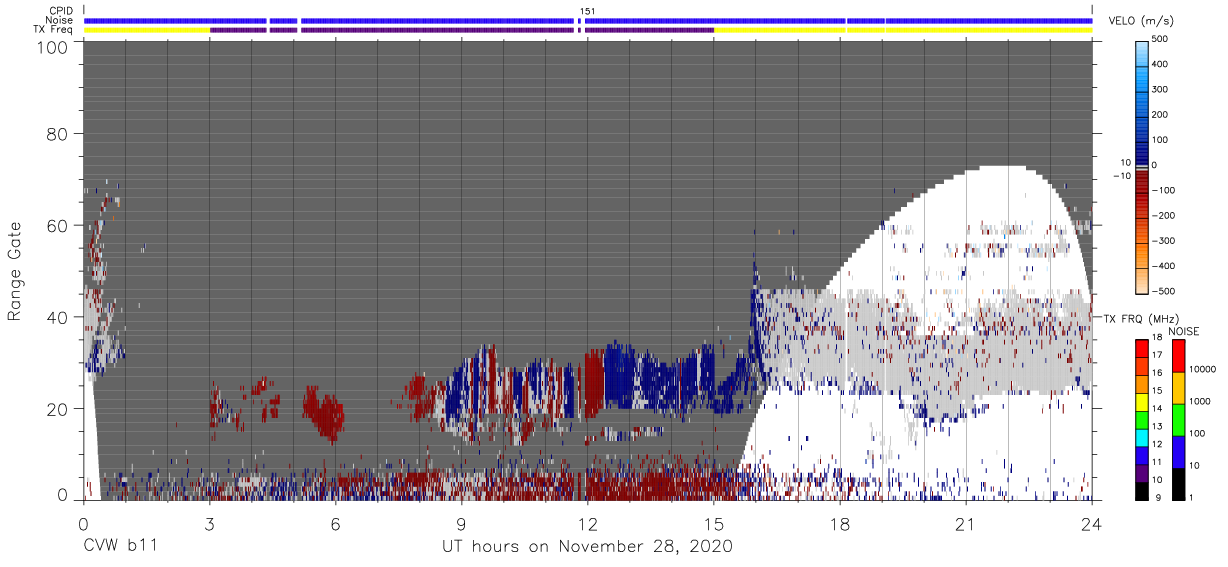Click the light blue top of the VELO colorbar

pyautogui.click(x=1143, y=55)
